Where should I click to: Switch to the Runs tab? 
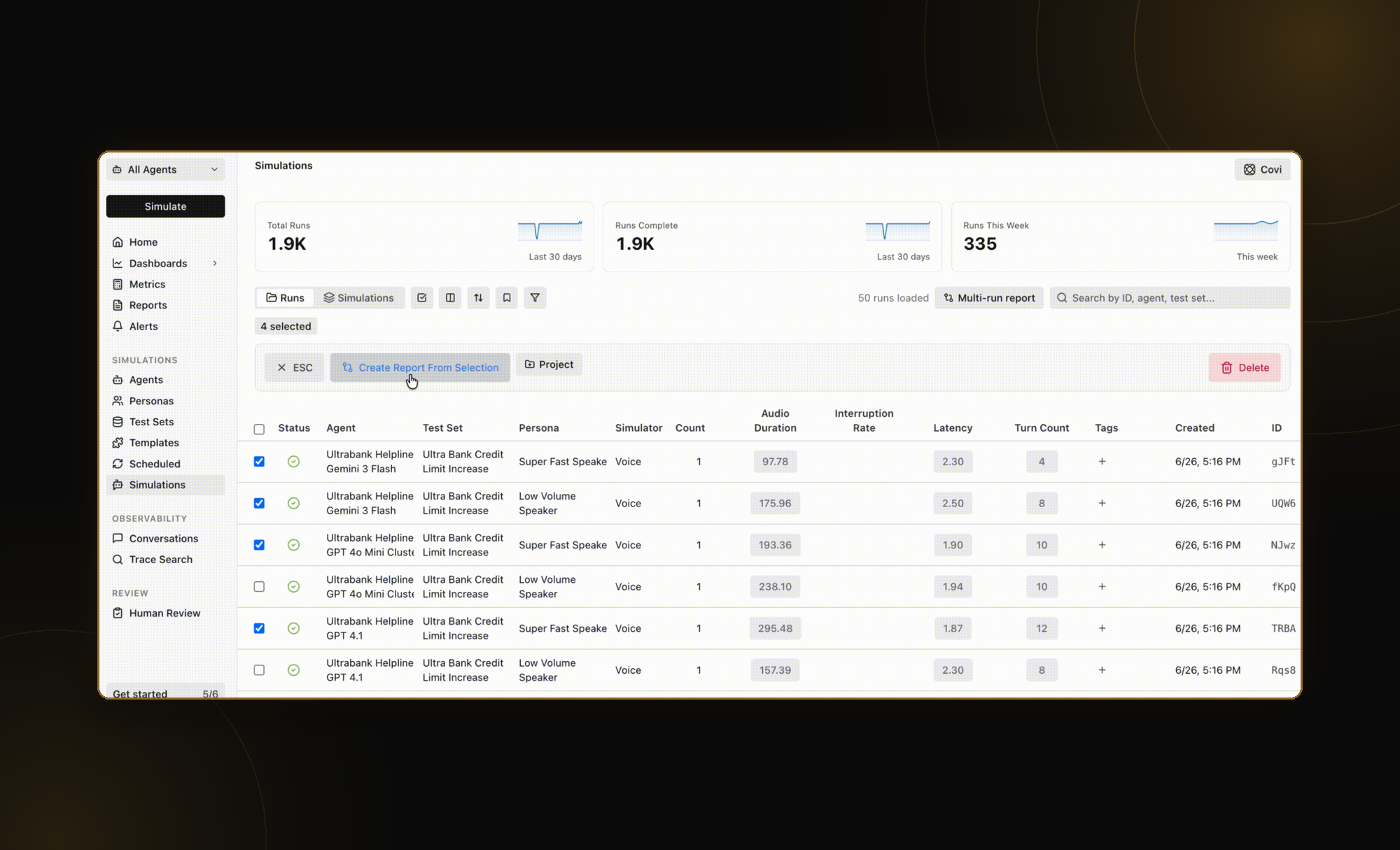(x=286, y=297)
